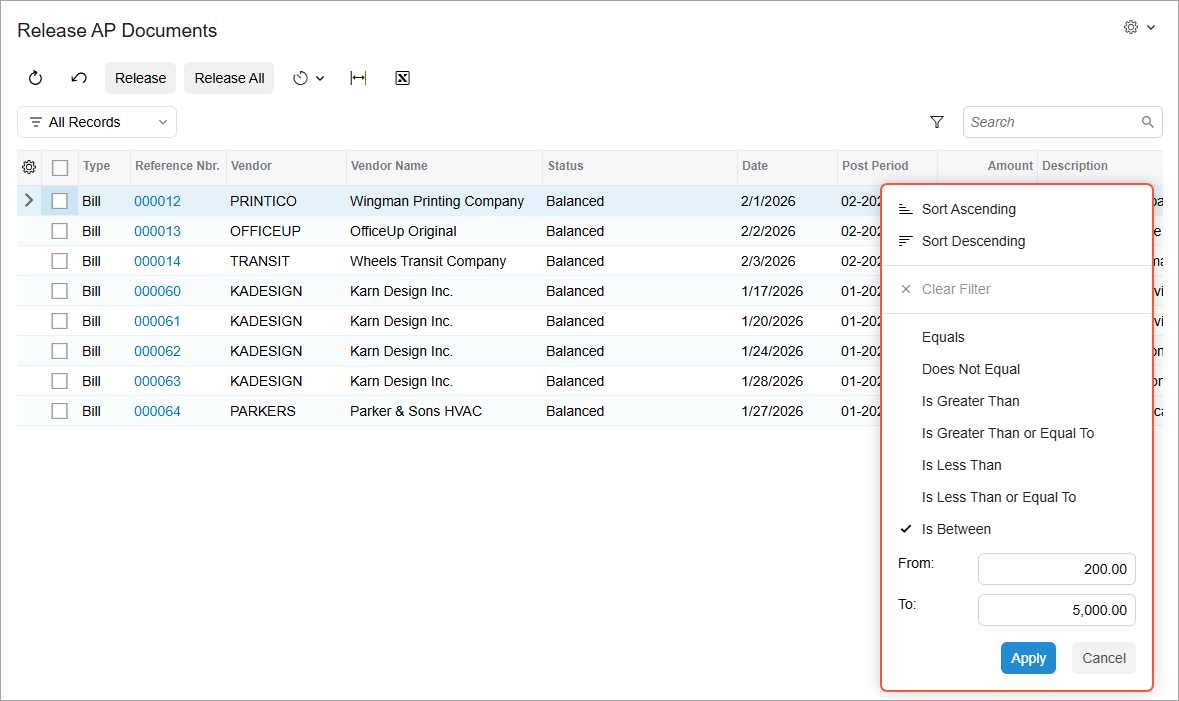1179x701 pixels.
Task: Choose the Equals filter condition
Action: pos(943,337)
